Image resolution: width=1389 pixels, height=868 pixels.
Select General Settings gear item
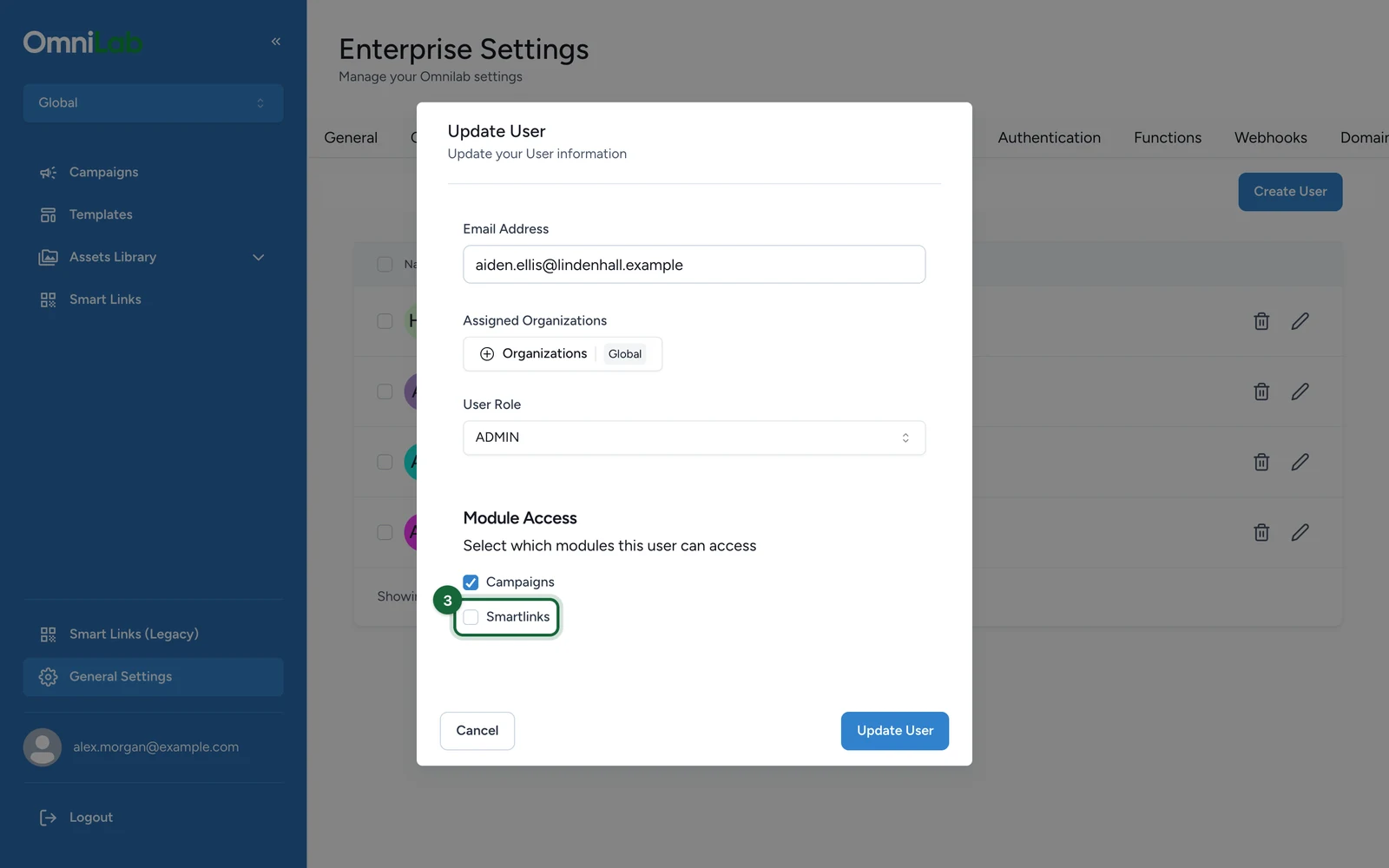(x=153, y=676)
